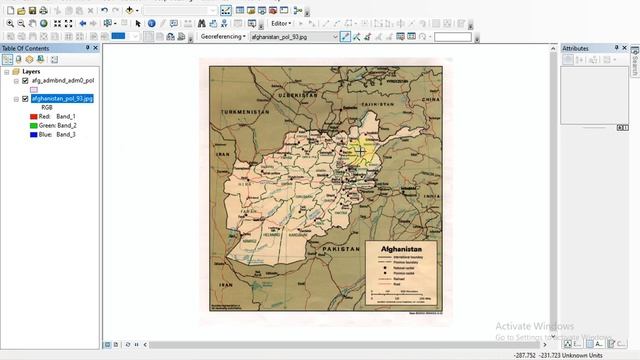Image resolution: width=640 pixels, height=360 pixels.
Task: Pause map drawing
Action: click(x=136, y=345)
